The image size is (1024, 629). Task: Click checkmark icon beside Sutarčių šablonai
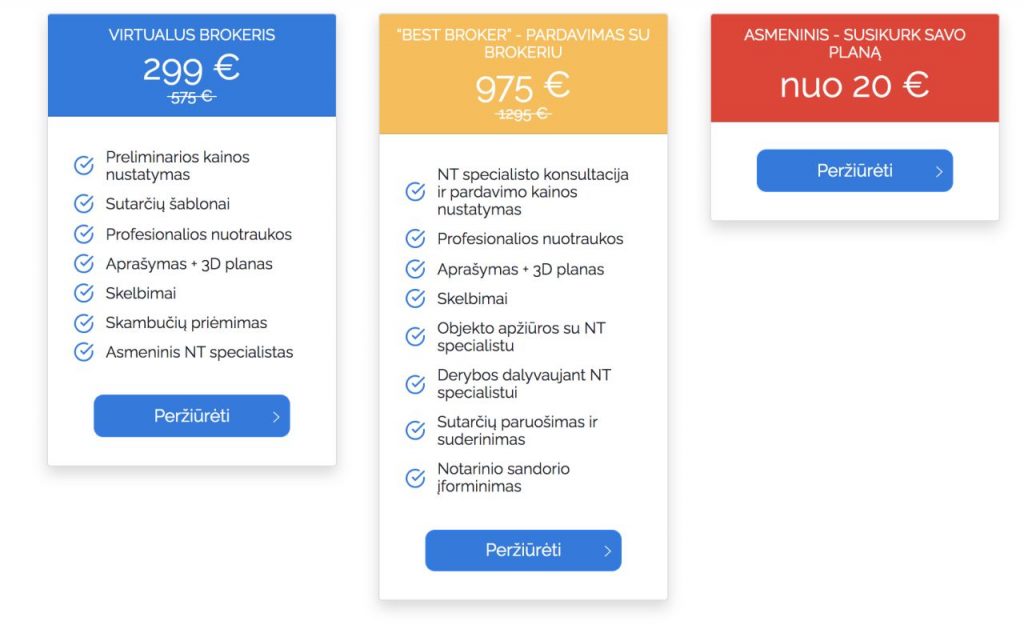(x=84, y=204)
